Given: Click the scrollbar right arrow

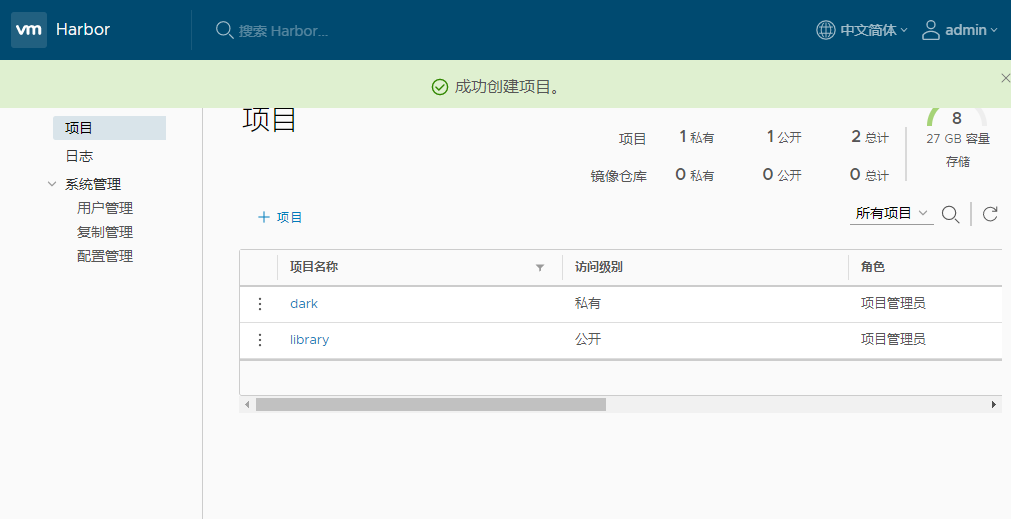Looking at the screenshot, I should (994, 405).
